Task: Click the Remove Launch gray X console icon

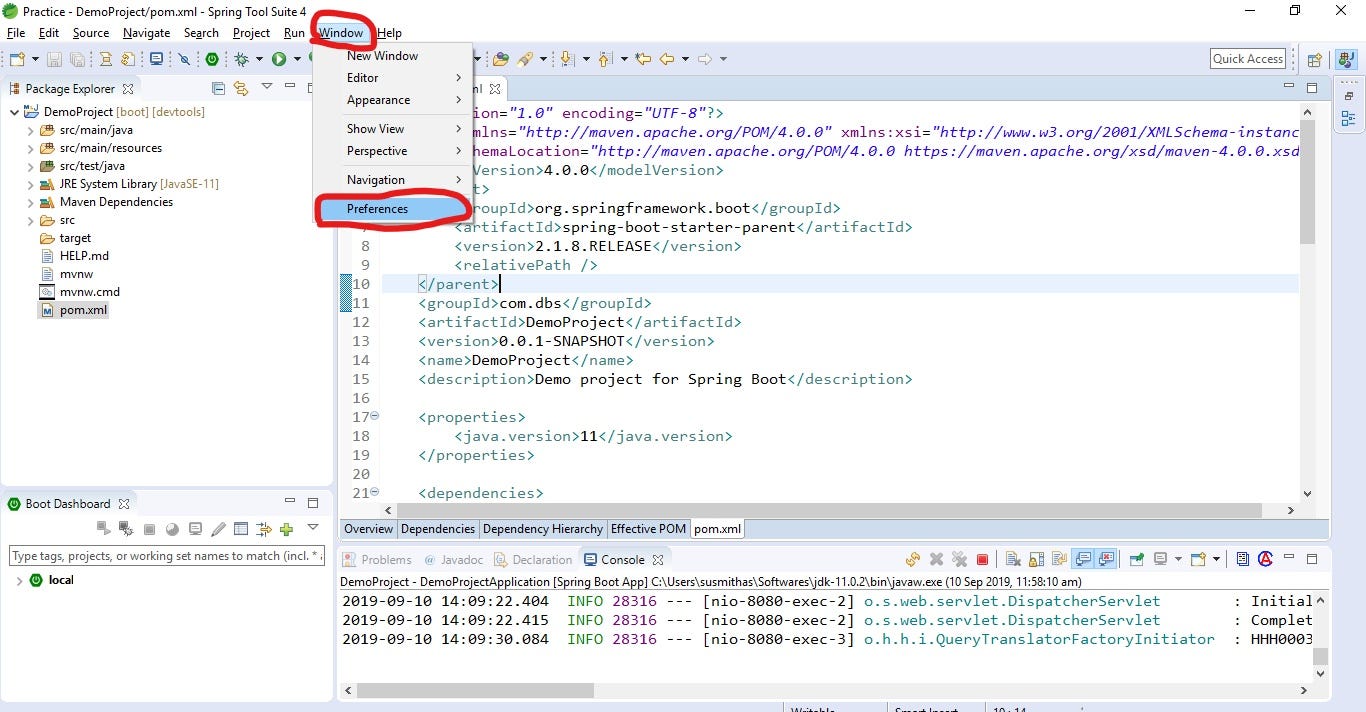Action: [937, 560]
